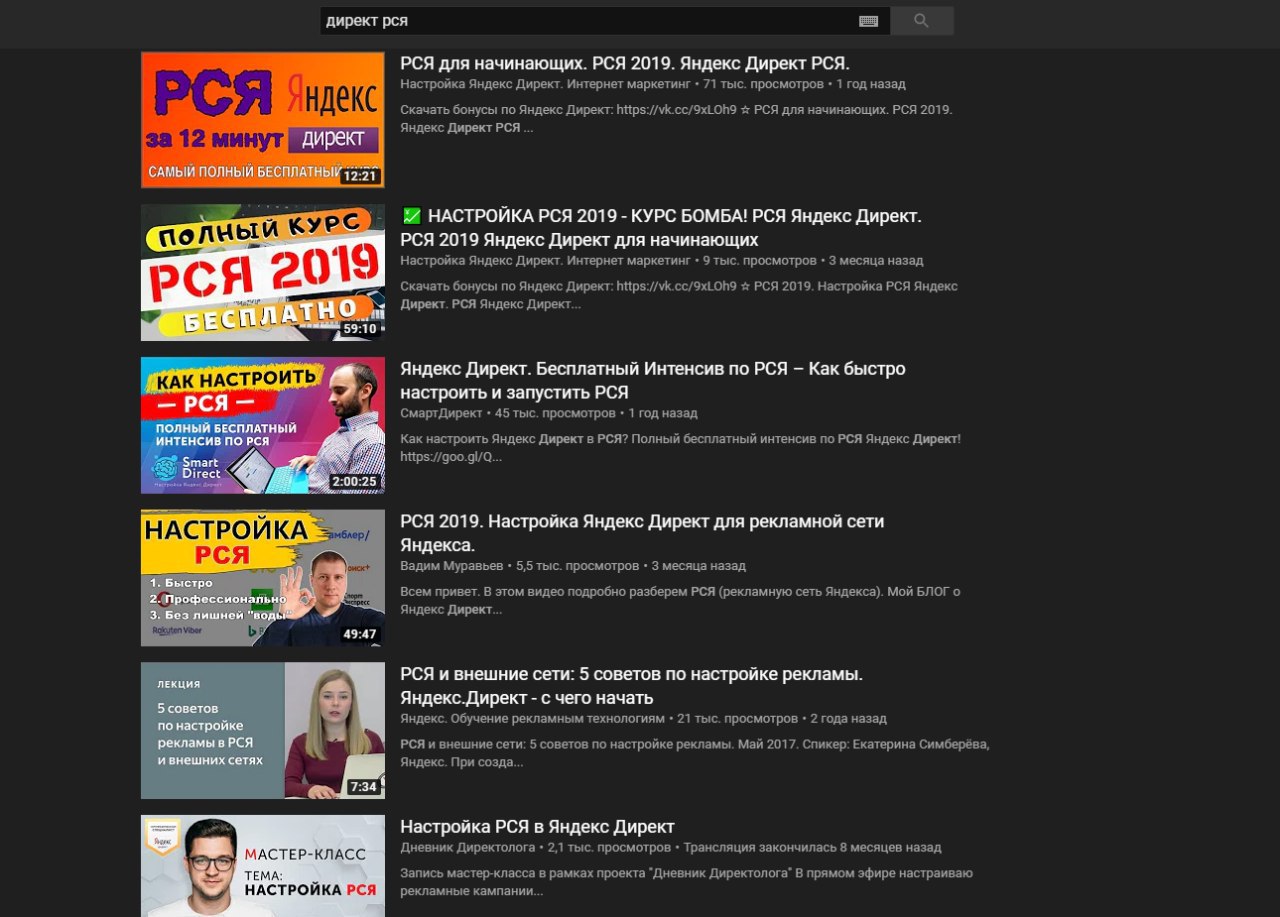This screenshot has width=1280, height=917.
Task: Click the '2:00:25' duration badge
Action: [355, 482]
